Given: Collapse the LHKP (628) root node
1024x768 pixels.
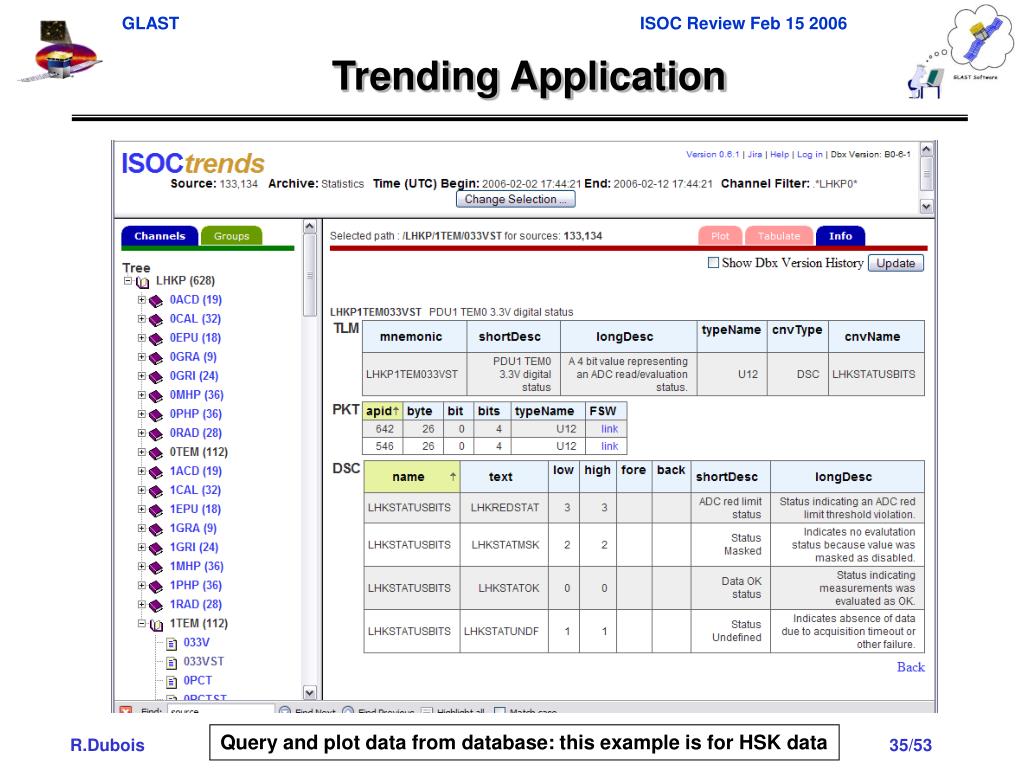Looking at the screenshot, I should tap(128, 281).
